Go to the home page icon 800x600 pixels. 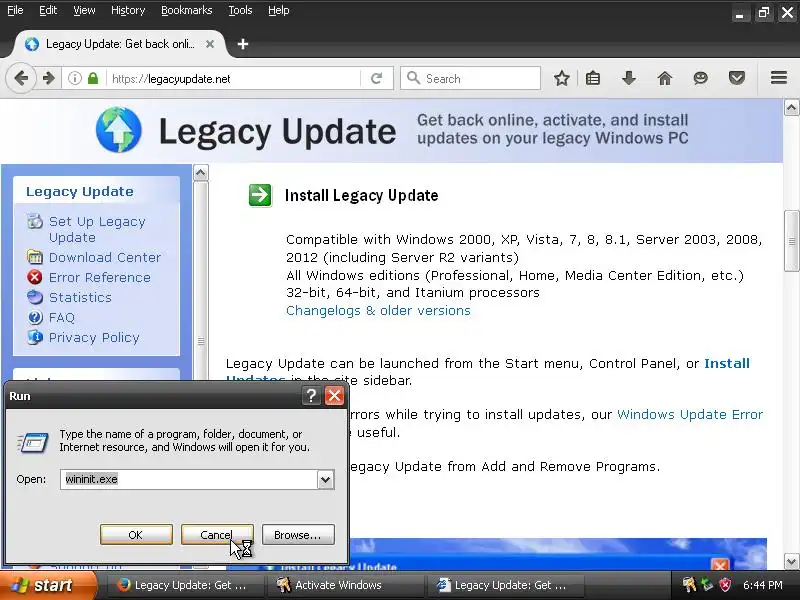[664, 79]
